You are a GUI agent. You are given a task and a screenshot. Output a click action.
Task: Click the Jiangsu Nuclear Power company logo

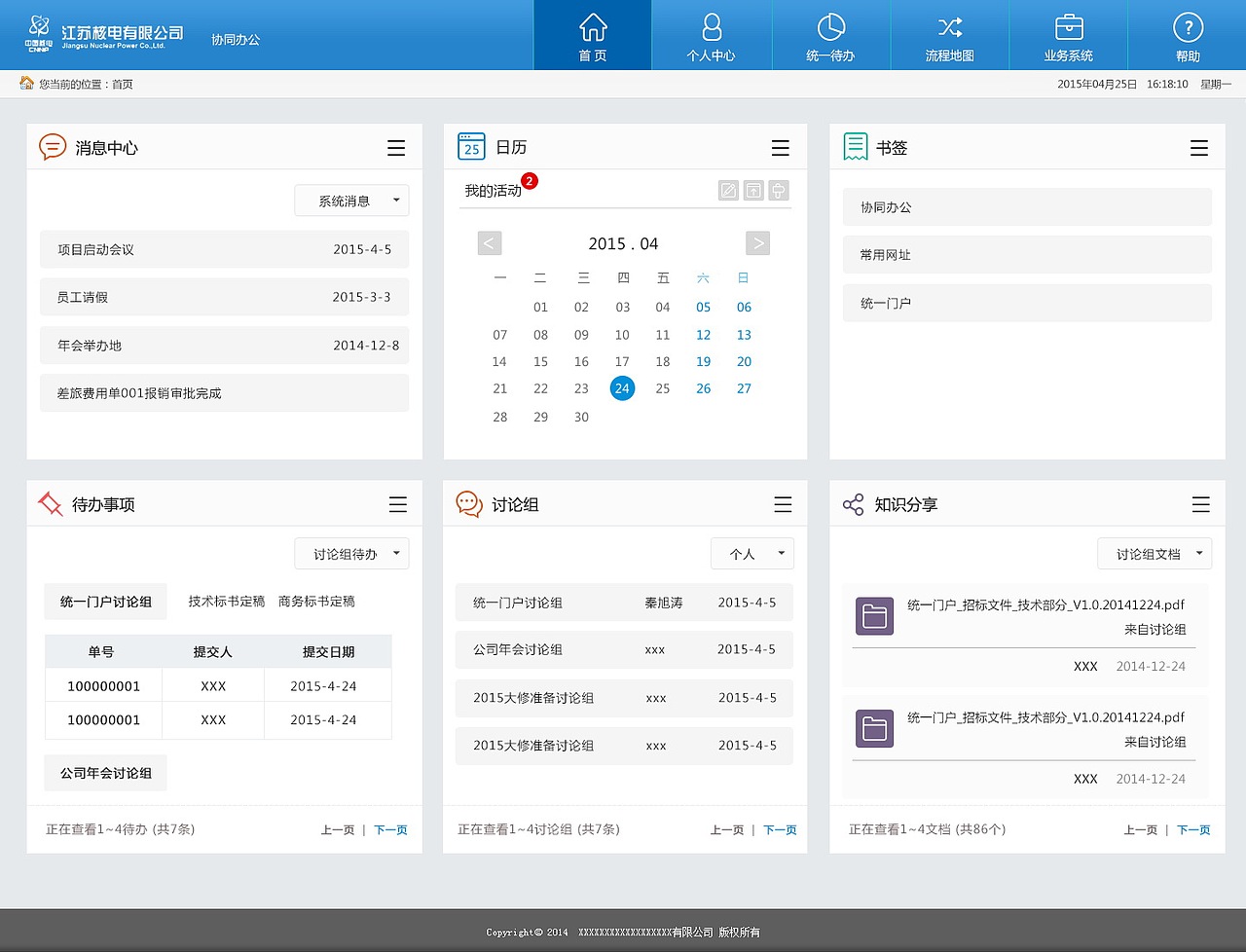pos(104,35)
